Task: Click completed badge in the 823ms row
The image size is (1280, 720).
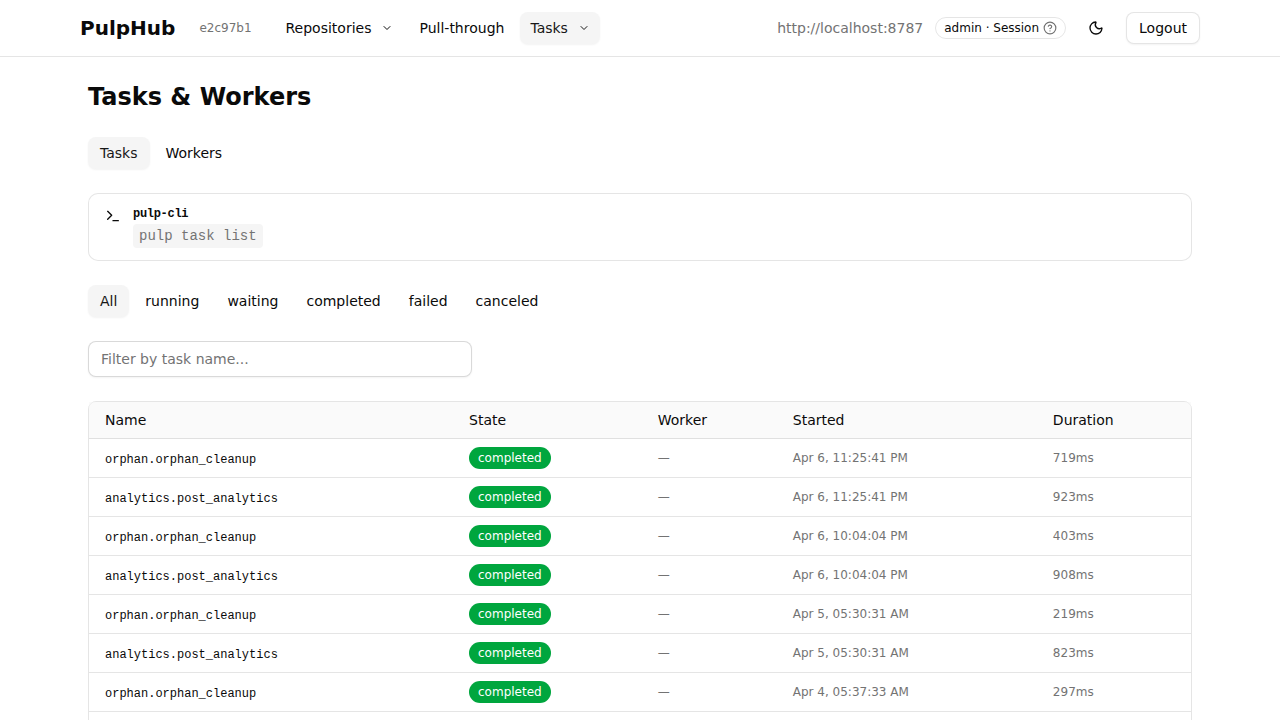Action: [x=510, y=653]
